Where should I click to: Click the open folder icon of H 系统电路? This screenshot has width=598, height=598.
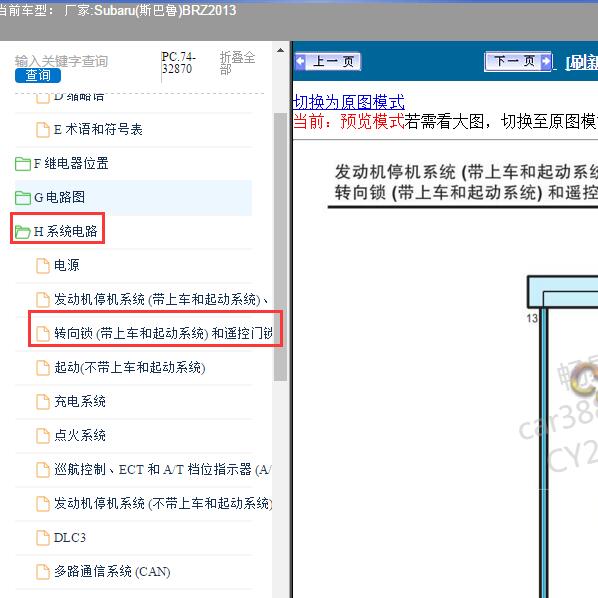tap(23, 232)
